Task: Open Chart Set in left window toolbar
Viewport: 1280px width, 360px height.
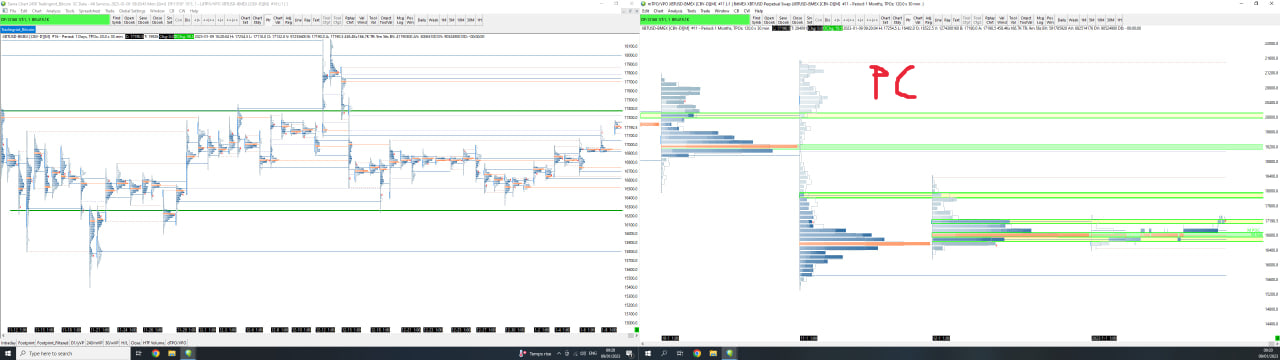Action: pyautogui.click(x=245, y=20)
